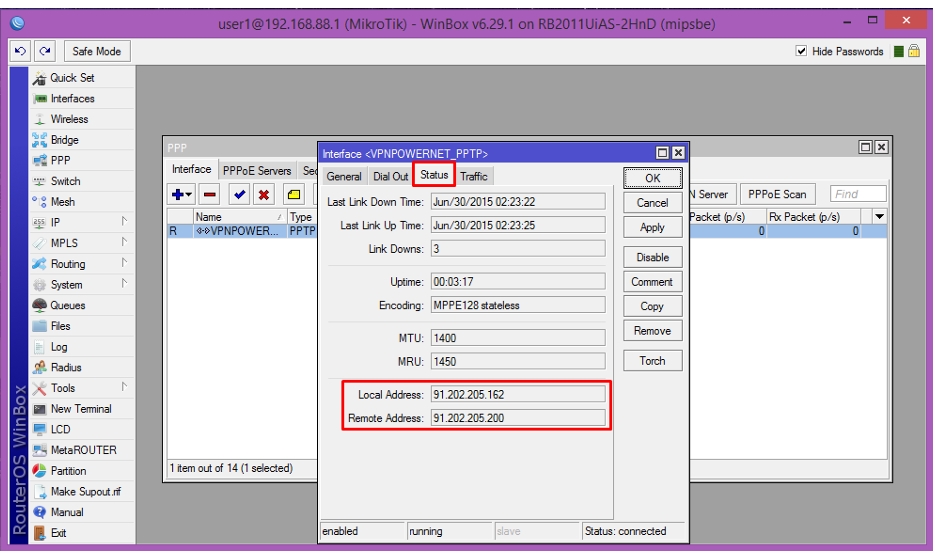Click the blue checkmark enable icon
Viewport: 937px width, 555px height.
[x=239, y=194]
